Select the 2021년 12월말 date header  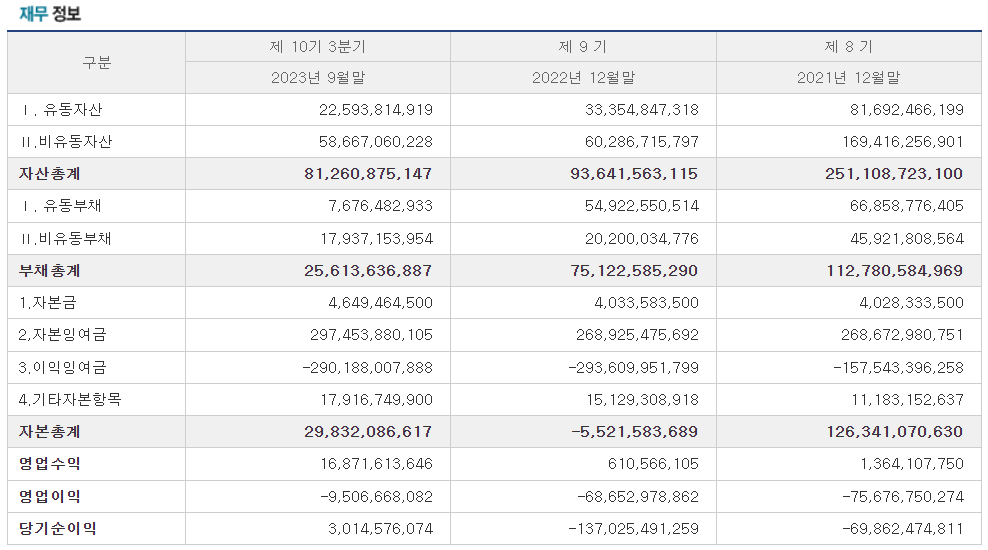tap(848, 77)
